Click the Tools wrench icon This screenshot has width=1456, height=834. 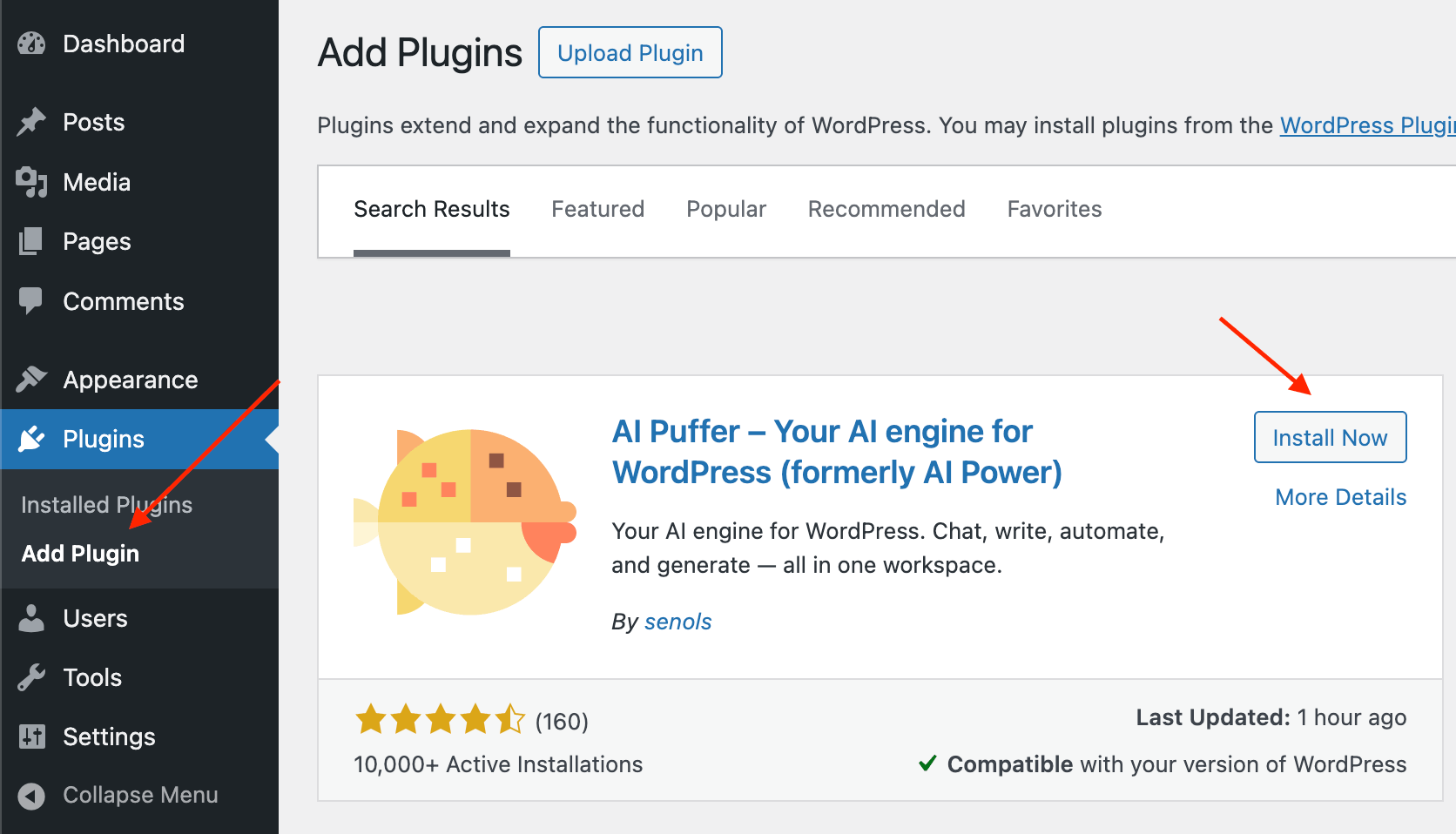click(x=31, y=677)
